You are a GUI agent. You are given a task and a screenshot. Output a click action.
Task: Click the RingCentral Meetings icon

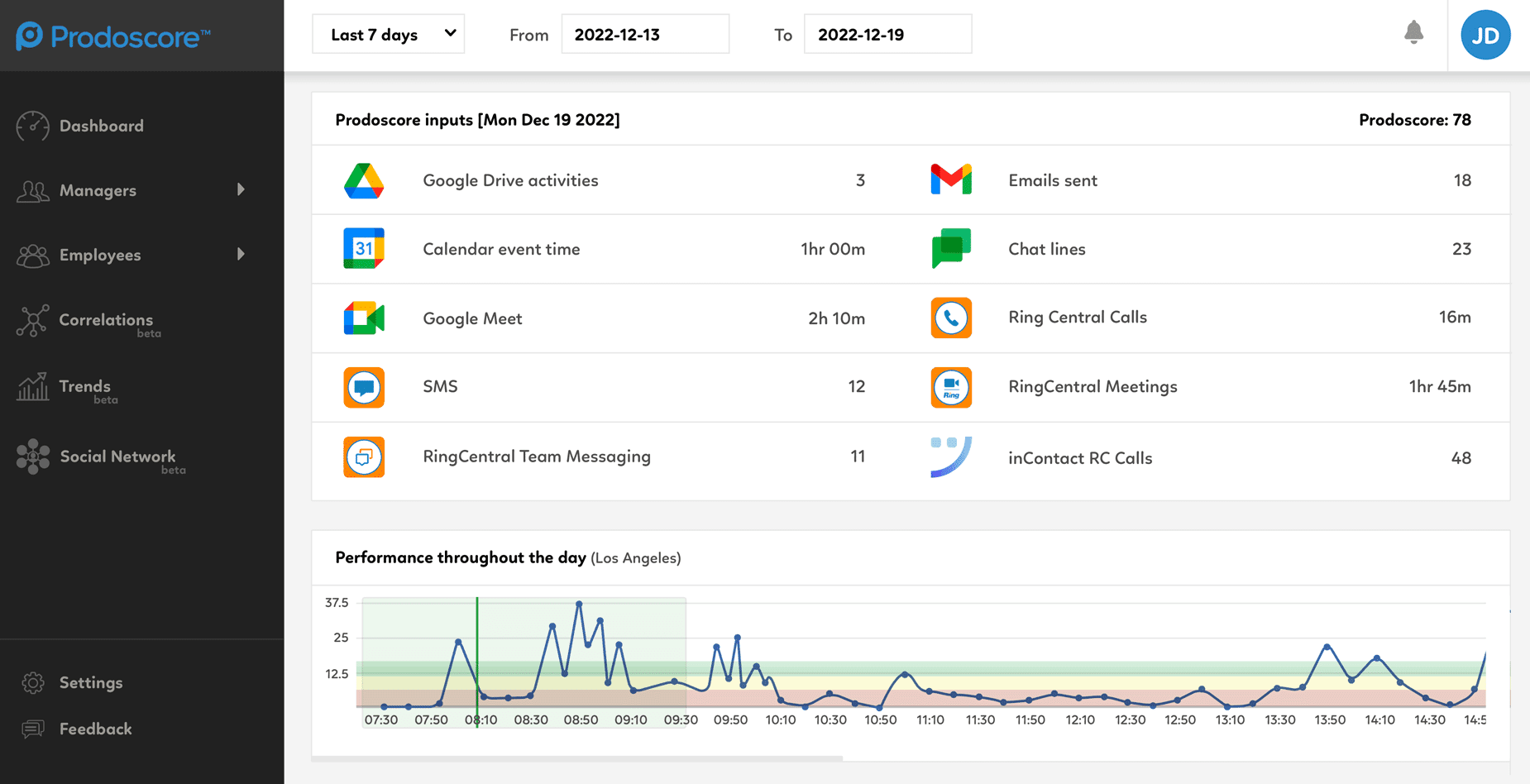951,387
